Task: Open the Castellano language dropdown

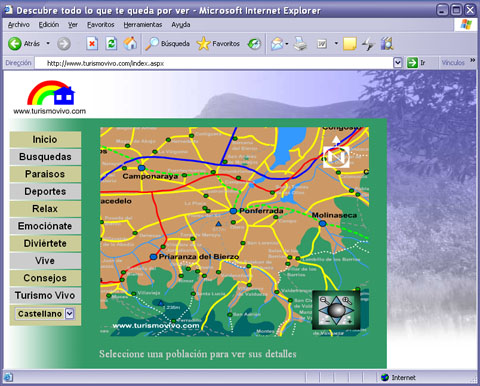Action: [69, 313]
